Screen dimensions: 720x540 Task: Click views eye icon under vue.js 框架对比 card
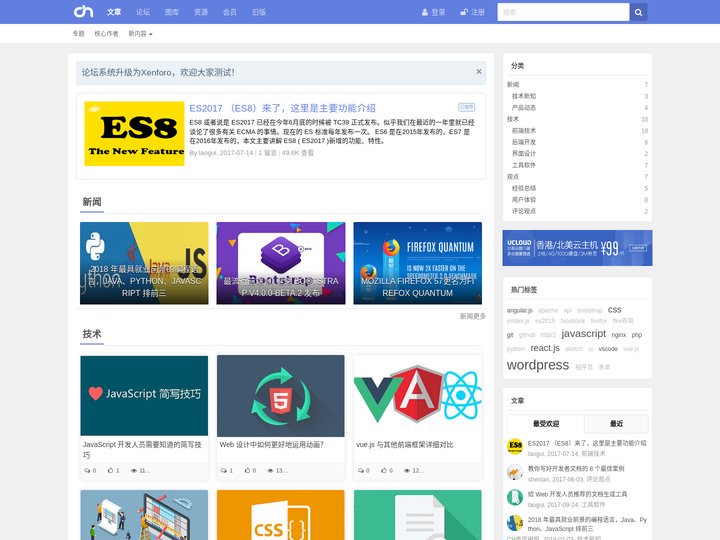point(407,471)
